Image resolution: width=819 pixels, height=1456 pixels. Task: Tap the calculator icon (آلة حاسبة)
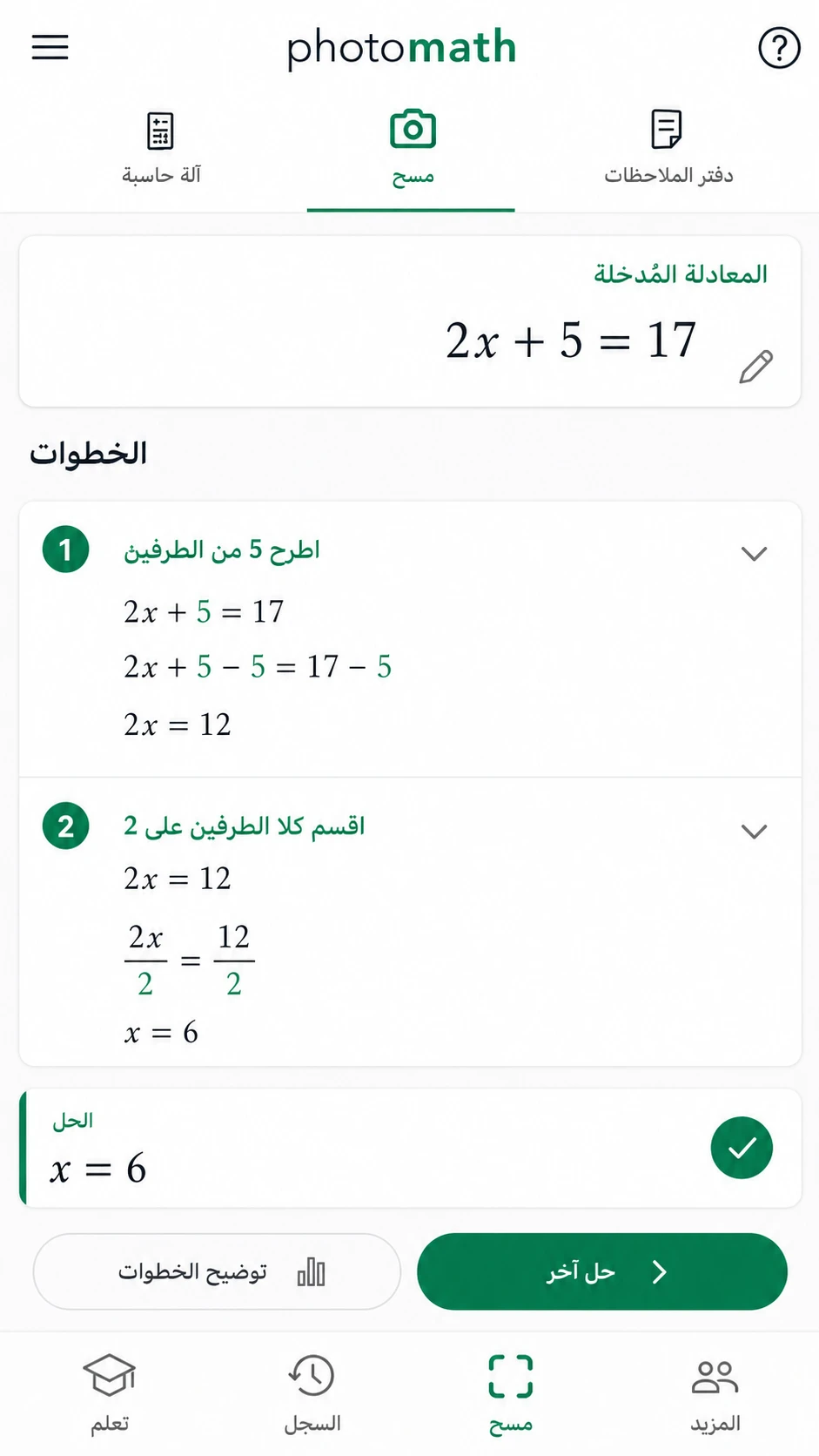pos(160,131)
